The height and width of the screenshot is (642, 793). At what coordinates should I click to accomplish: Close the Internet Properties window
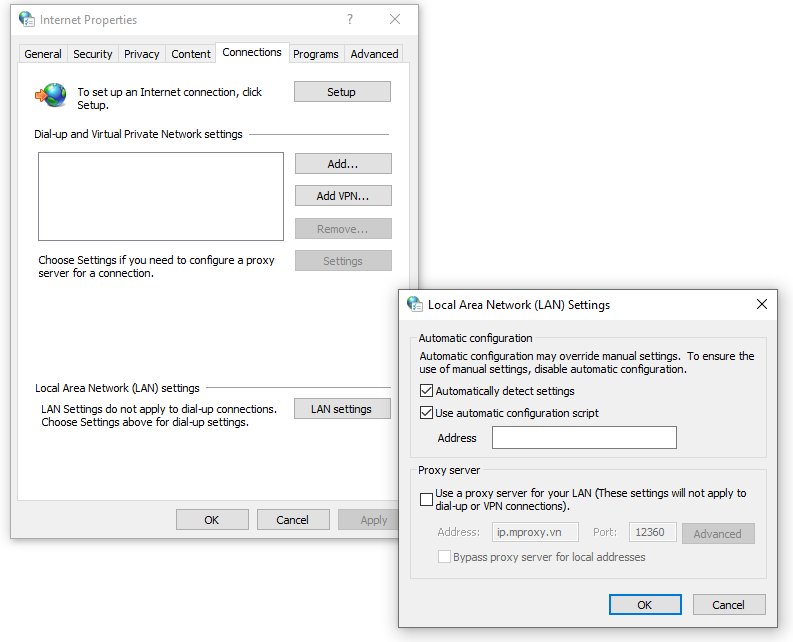click(395, 19)
